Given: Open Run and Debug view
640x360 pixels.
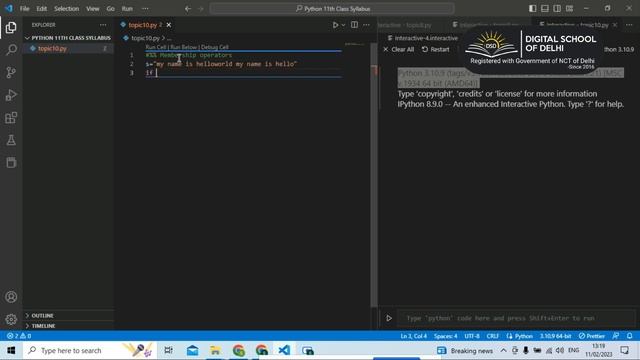Looking at the screenshot, I should point(11,95).
